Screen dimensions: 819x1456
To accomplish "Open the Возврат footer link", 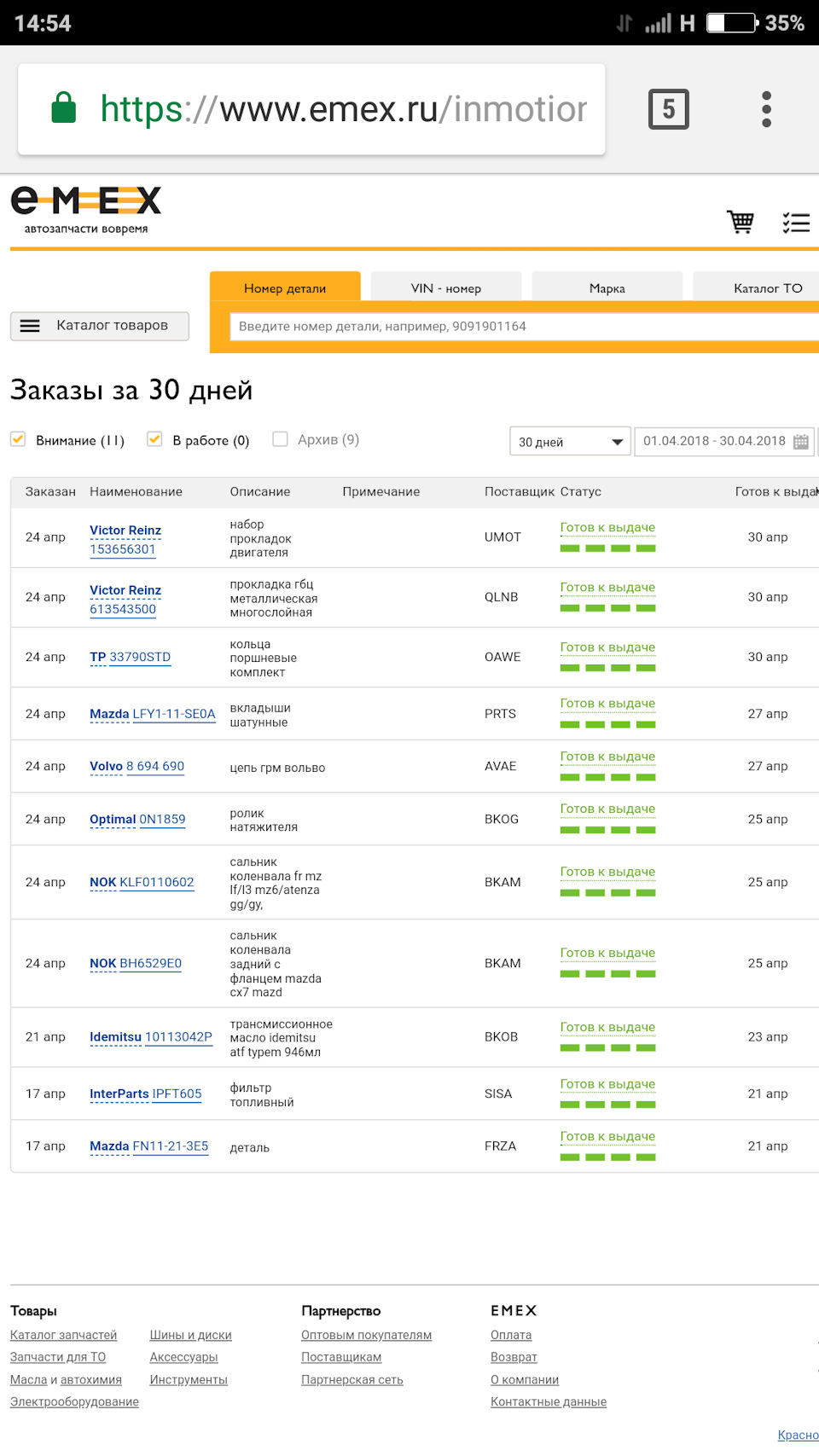I will 514,1357.
